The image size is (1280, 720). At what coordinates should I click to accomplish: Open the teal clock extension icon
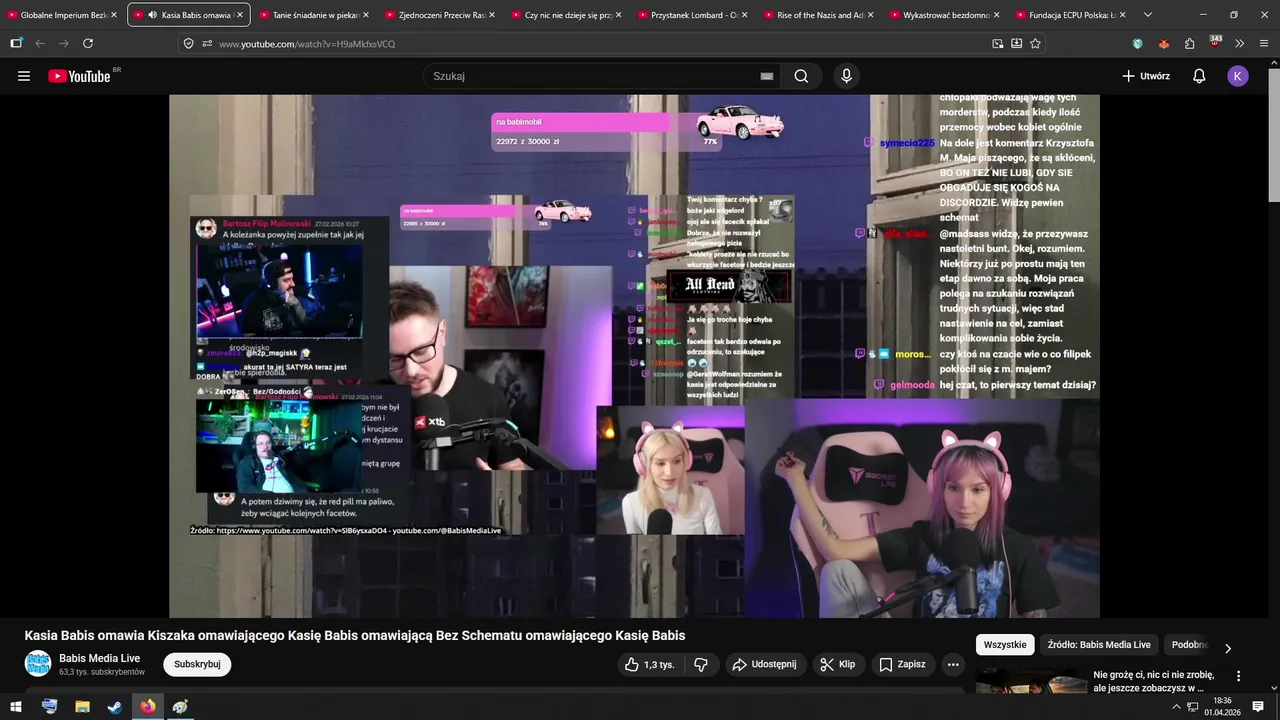(x=1137, y=43)
